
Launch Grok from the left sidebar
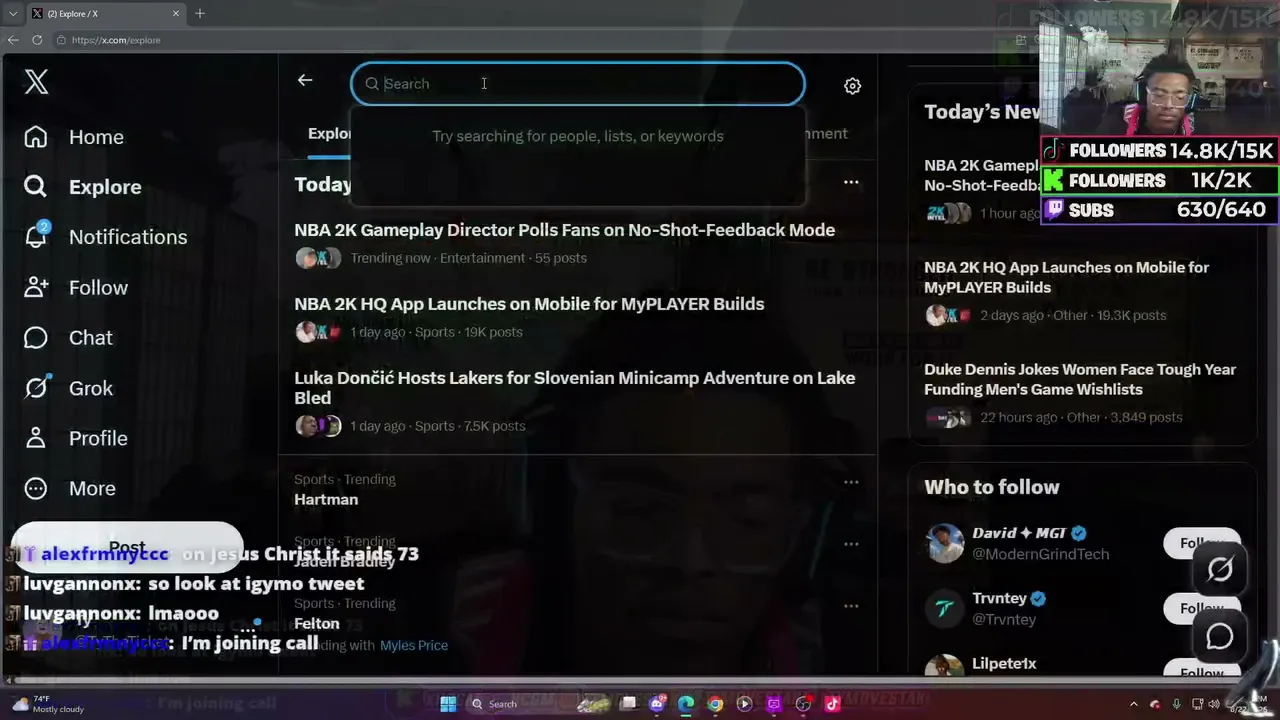point(68,388)
